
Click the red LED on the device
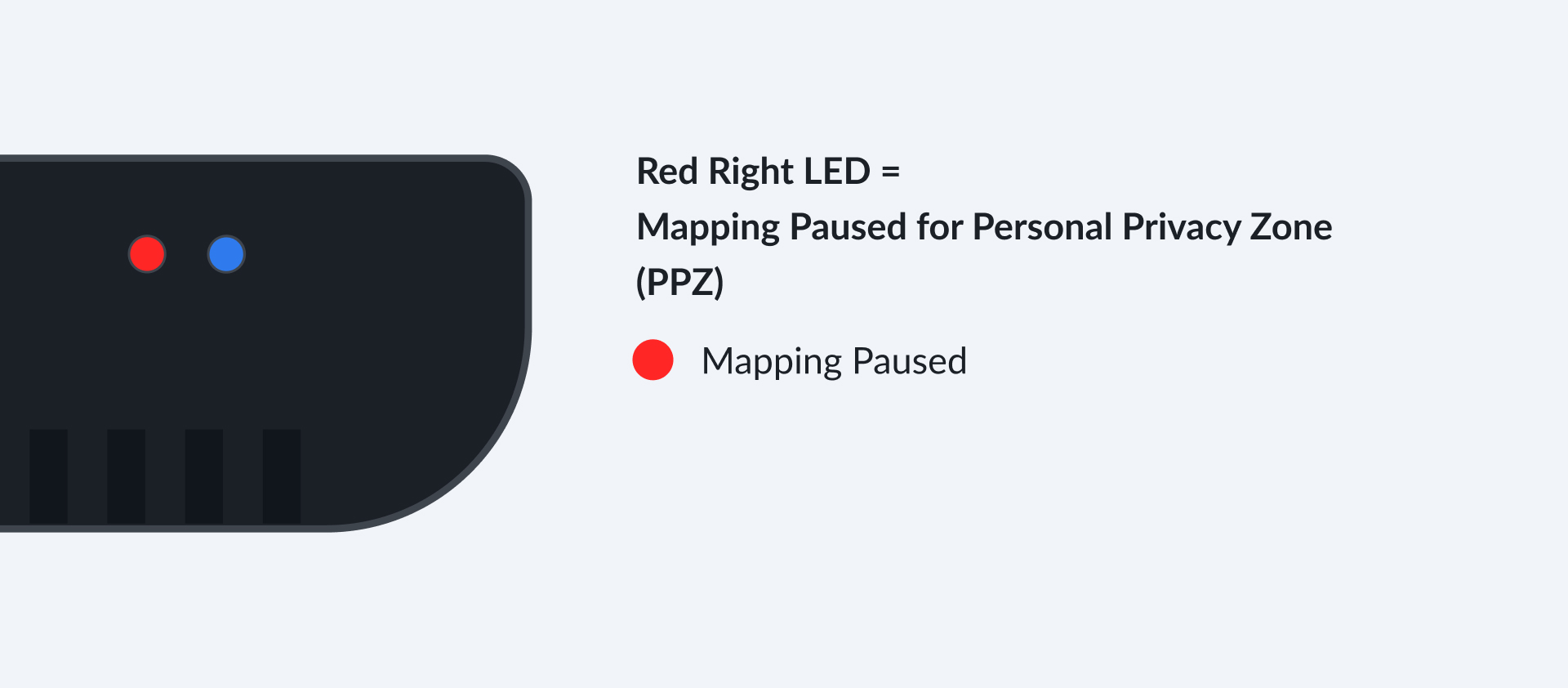tap(147, 254)
